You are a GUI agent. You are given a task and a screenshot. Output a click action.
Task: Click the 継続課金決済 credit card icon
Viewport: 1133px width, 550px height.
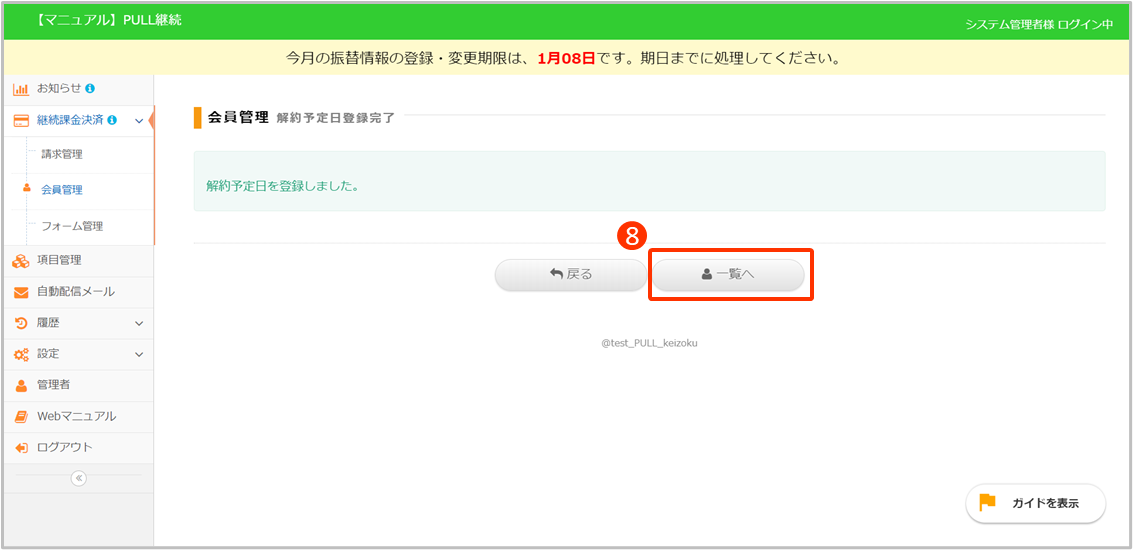tap(20, 121)
